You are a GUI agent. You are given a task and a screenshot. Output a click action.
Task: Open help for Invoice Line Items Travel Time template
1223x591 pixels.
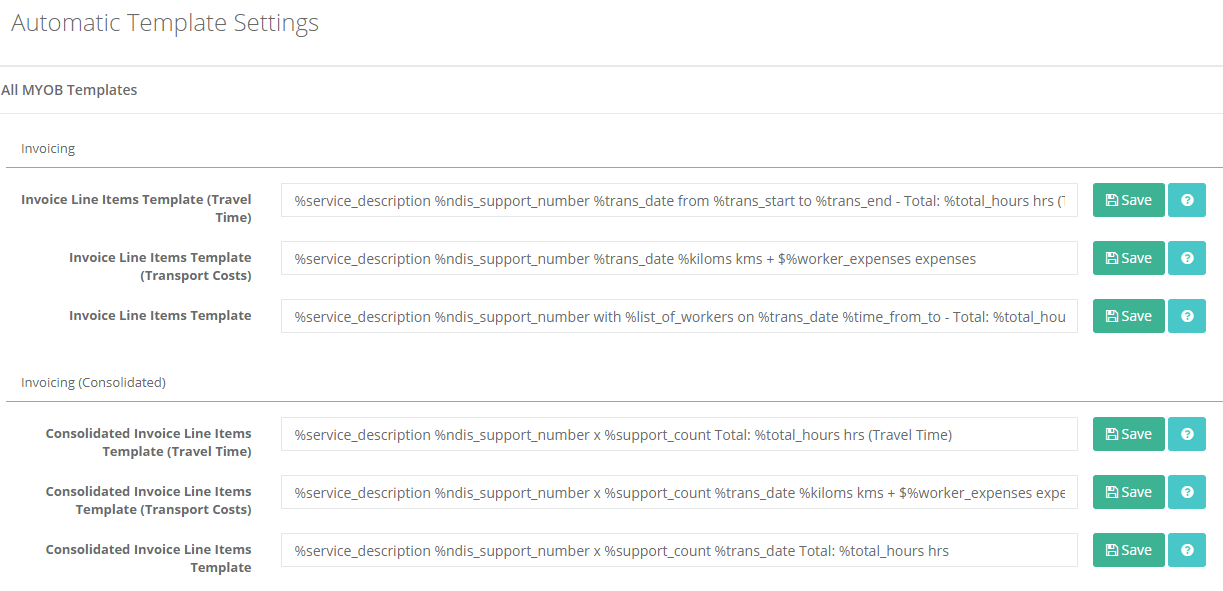click(x=1187, y=200)
